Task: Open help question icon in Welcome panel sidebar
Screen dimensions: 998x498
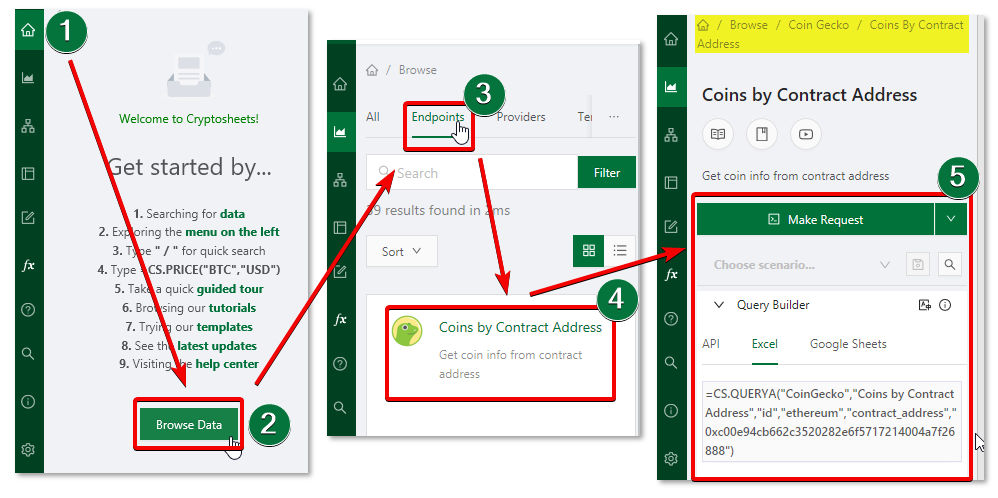Action: (x=28, y=310)
